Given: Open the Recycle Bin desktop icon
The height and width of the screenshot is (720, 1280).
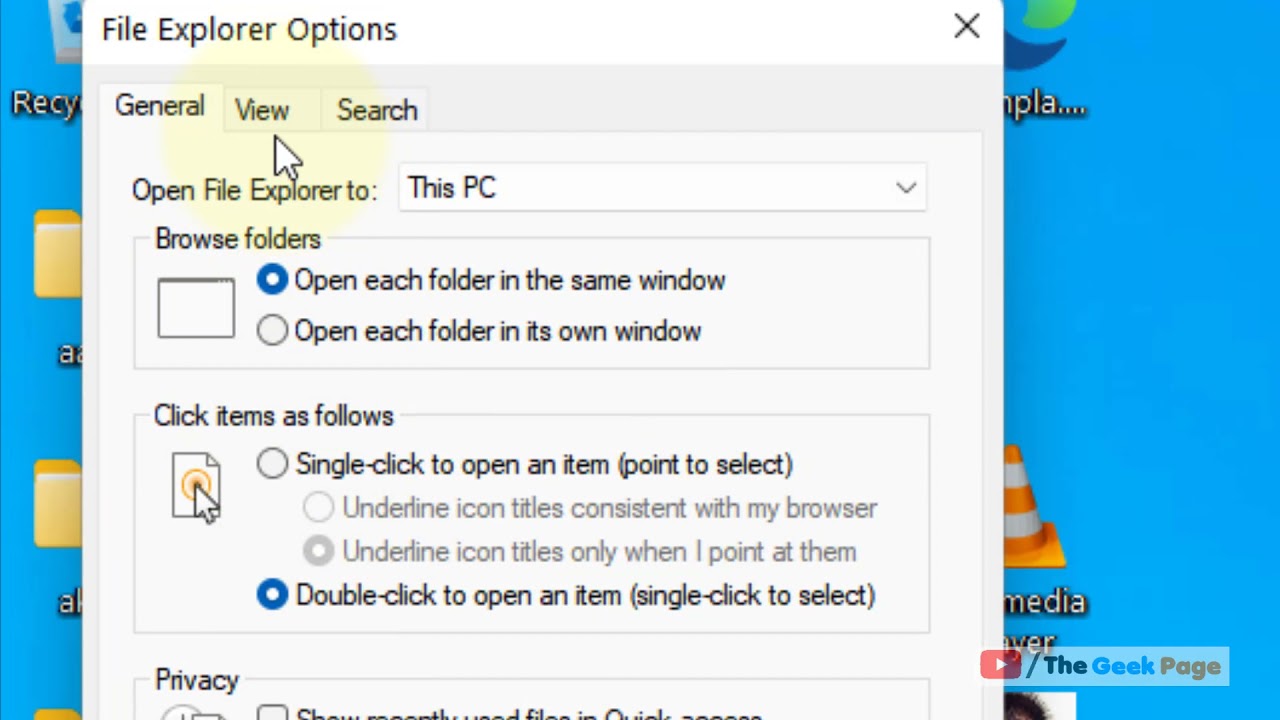Looking at the screenshot, I should pos(45,60).
